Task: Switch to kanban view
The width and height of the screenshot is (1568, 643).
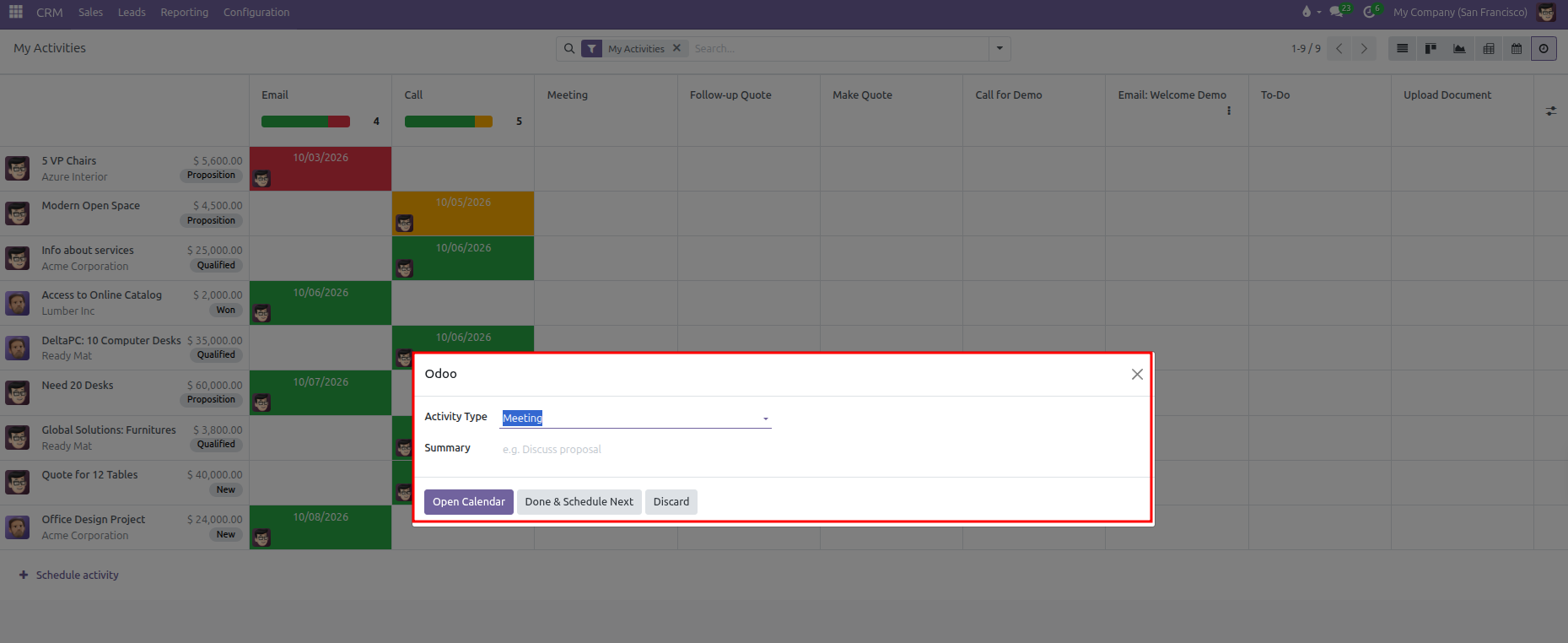Action: 1431,49
